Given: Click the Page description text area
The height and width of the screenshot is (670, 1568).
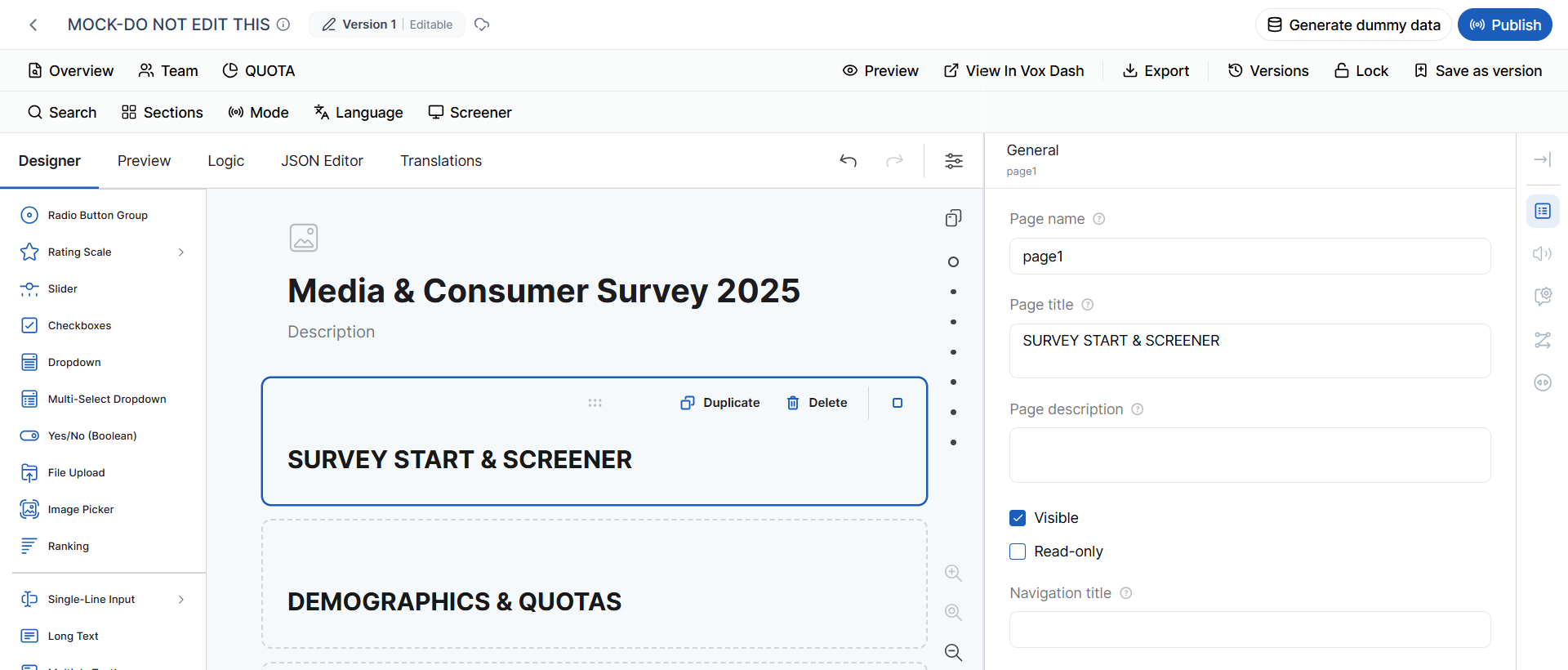Looking at the screenshot, I should click(x=1250, y=455).
